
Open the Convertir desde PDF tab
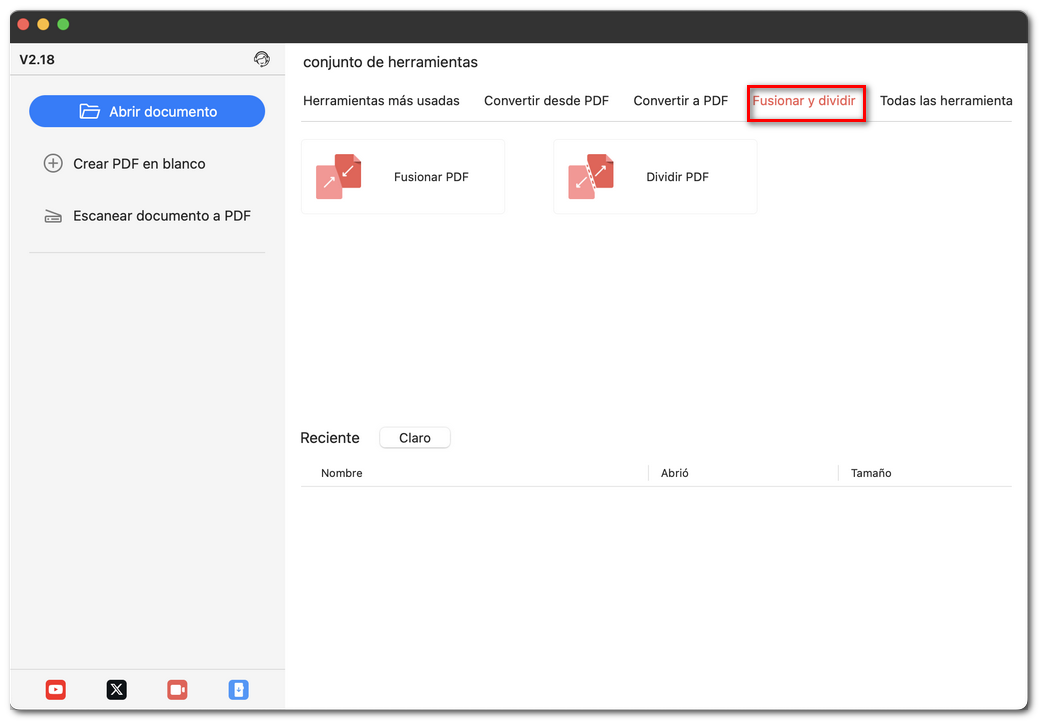pos(547,101)
